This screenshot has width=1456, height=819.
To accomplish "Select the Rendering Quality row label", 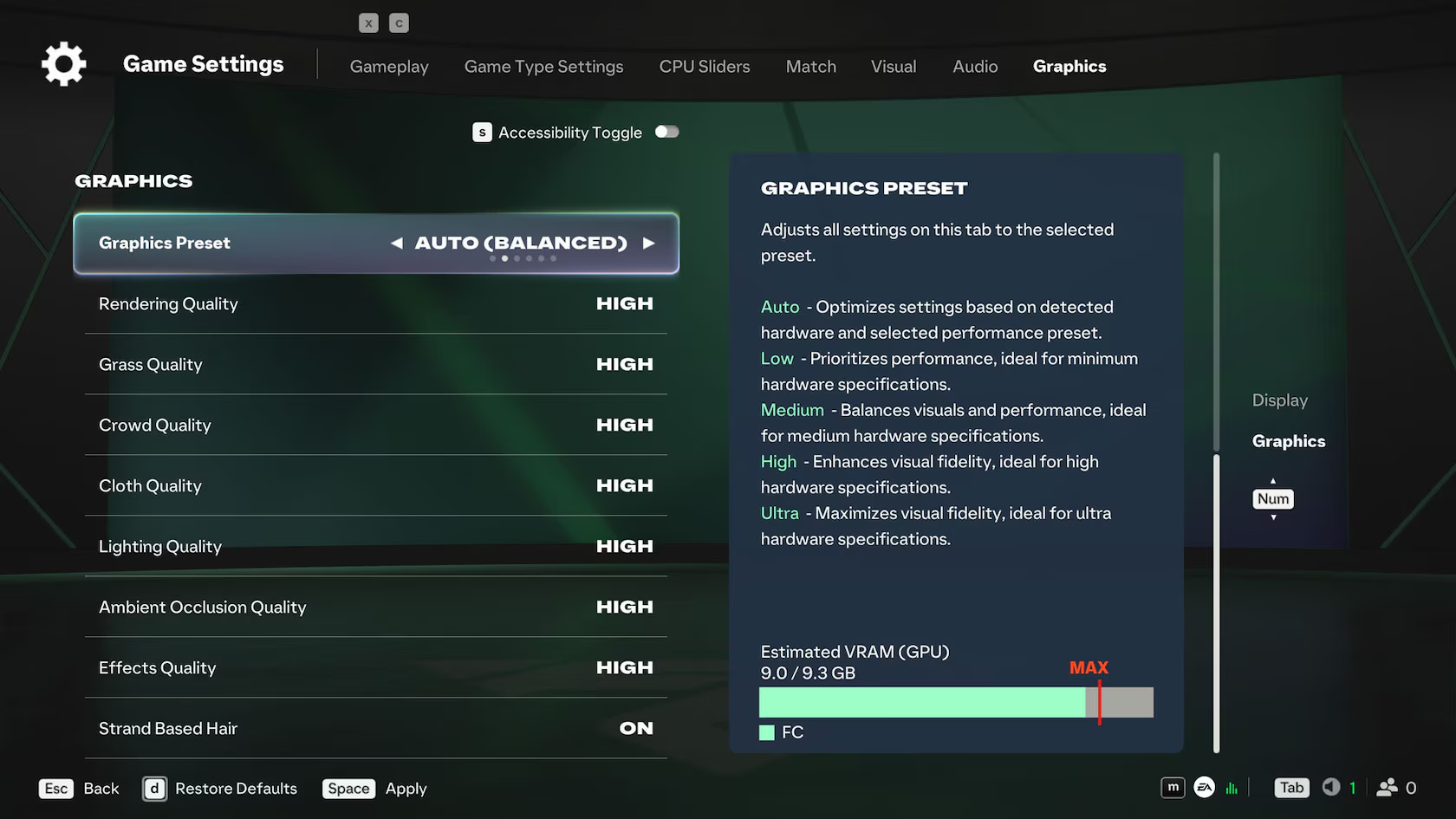I will pyautogui.click(x=168, y=304).
